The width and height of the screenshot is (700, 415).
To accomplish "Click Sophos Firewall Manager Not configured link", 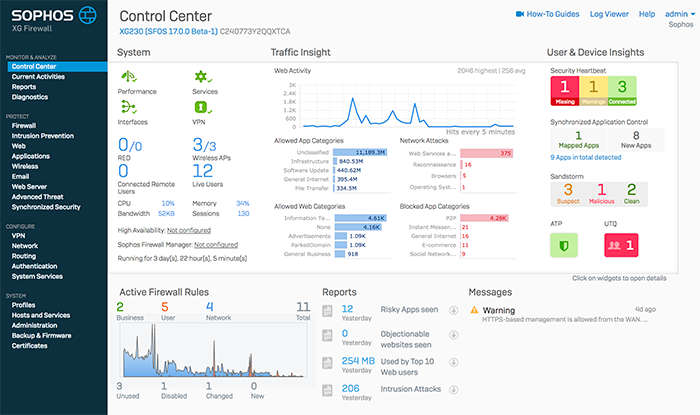I will tap(216, 245).
